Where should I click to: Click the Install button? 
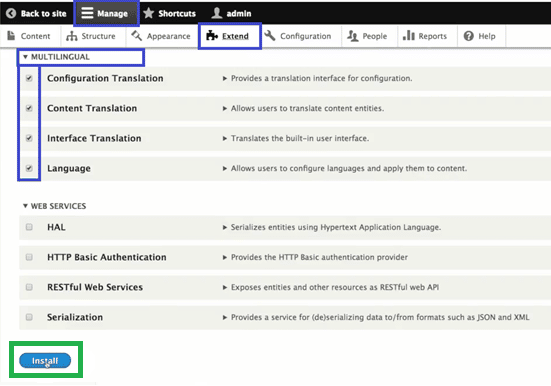(45, 361)
